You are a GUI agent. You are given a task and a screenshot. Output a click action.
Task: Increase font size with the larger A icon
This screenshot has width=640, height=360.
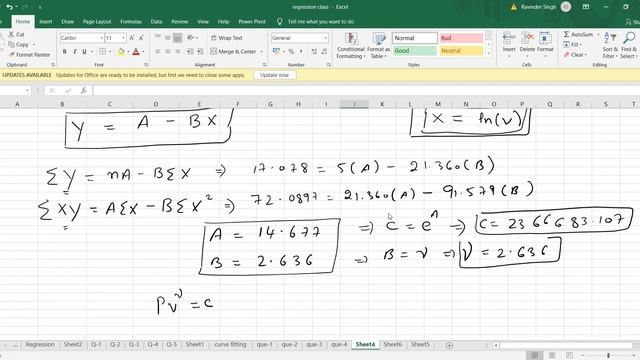point(132,38)
